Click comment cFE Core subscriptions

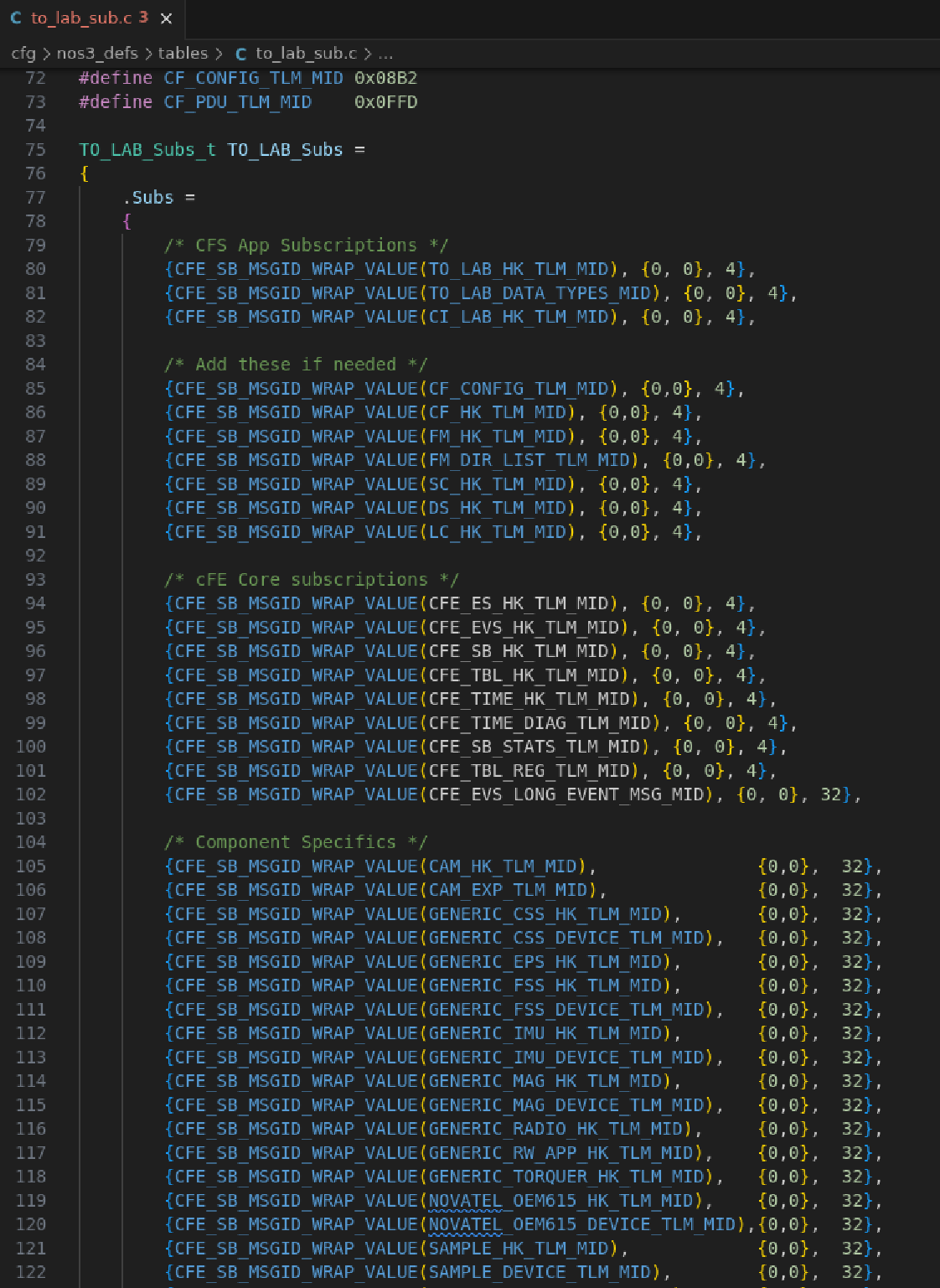pyautogui.click(x=312, y=580)
